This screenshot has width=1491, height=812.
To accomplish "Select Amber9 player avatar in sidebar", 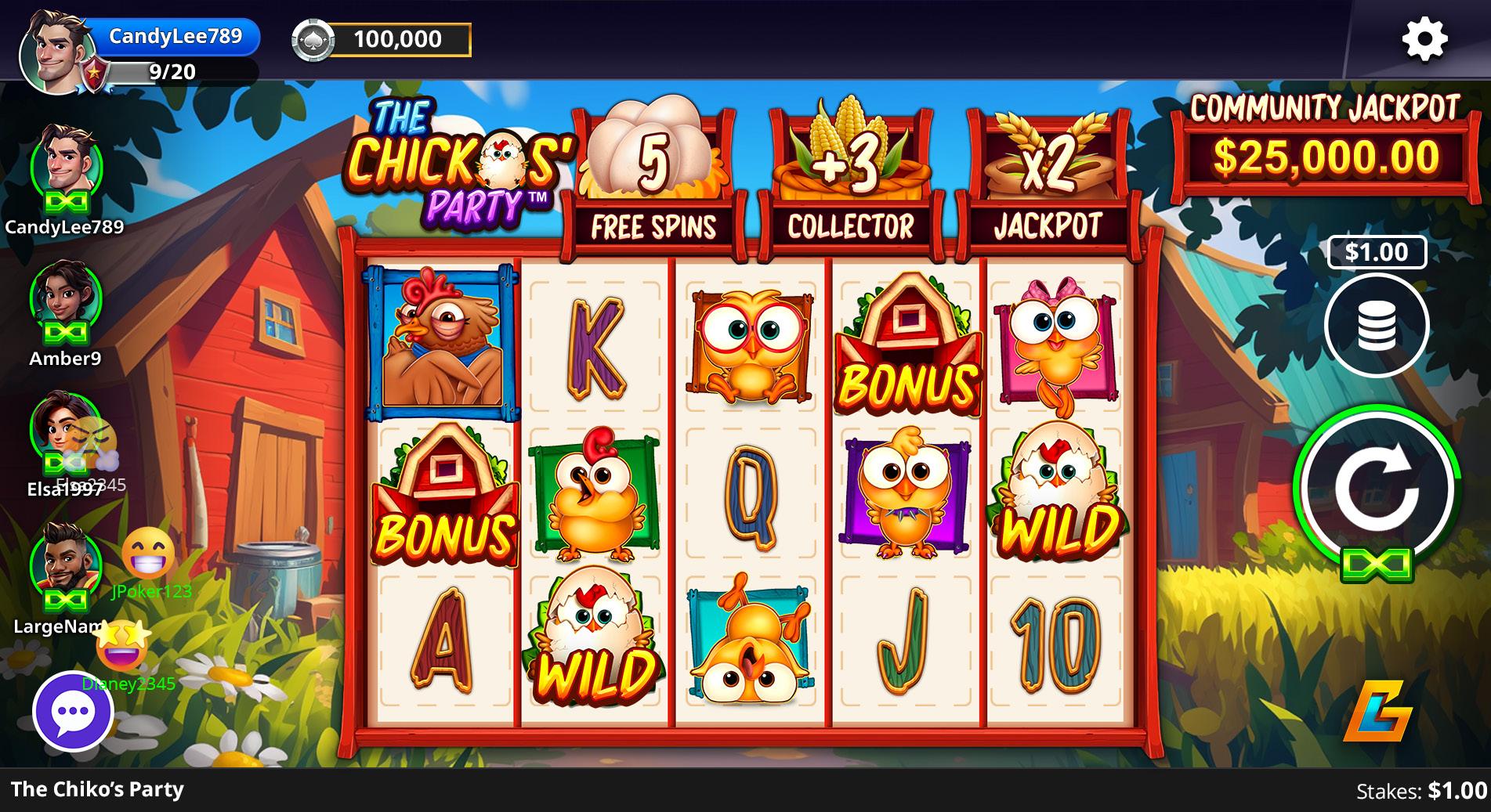I will [x=66, y=298].
